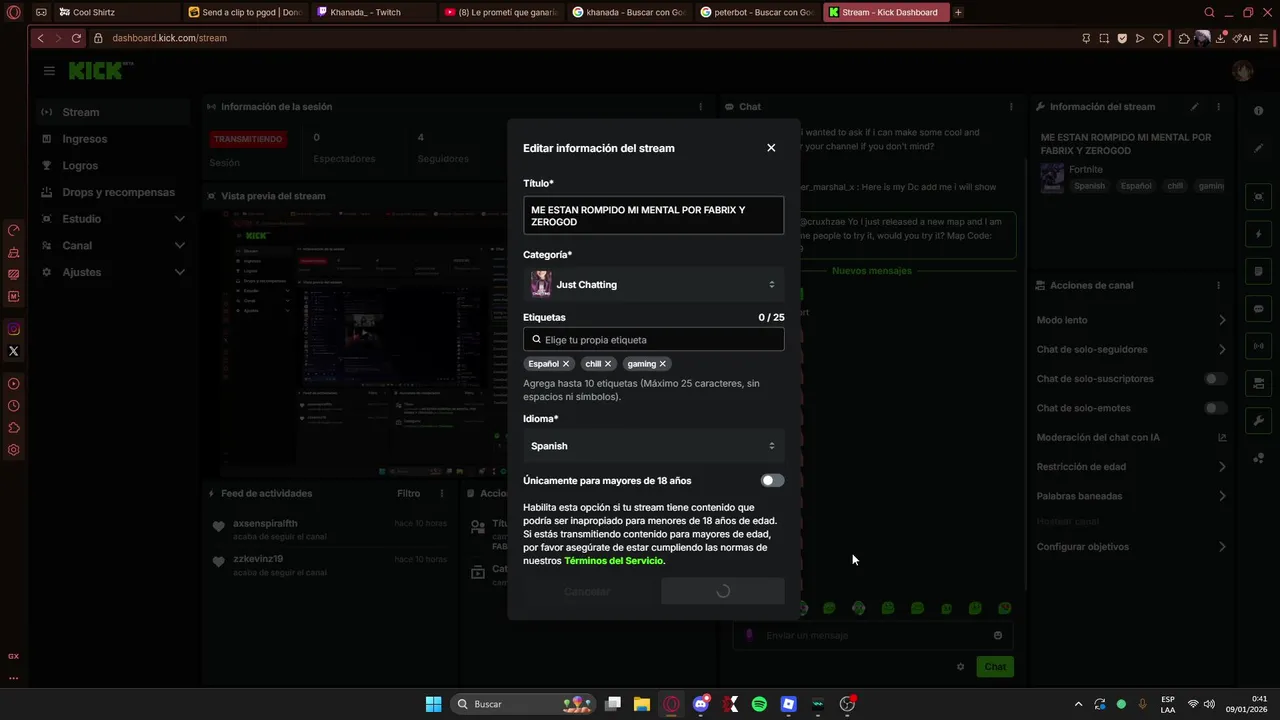Open Modo lento settings
Viewport: 1280px width, 720px height.
tap(1131, 320)
